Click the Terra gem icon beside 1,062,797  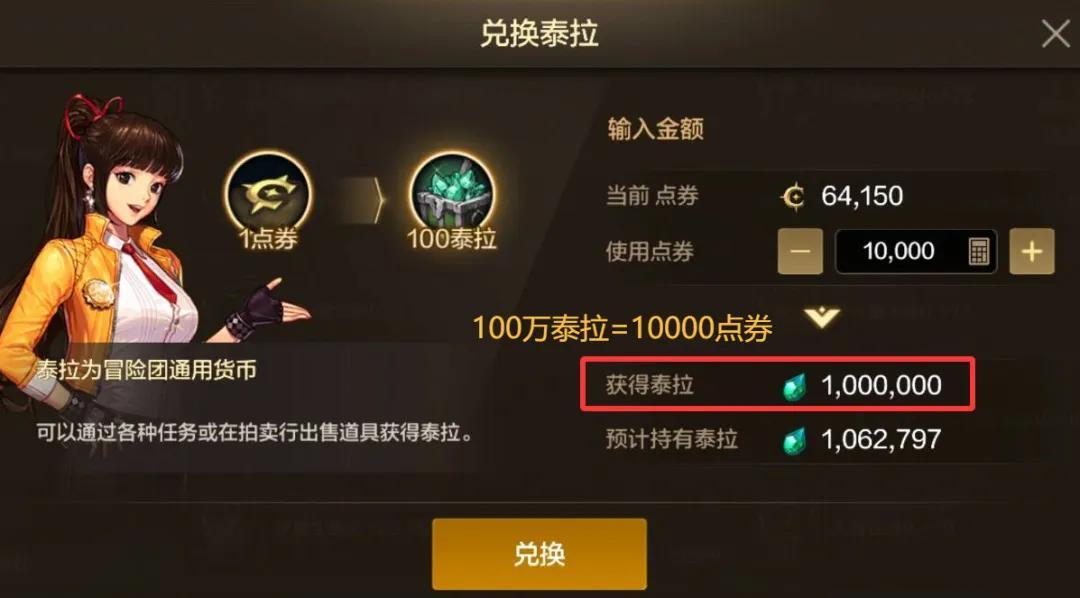click(x=794, y=440)
